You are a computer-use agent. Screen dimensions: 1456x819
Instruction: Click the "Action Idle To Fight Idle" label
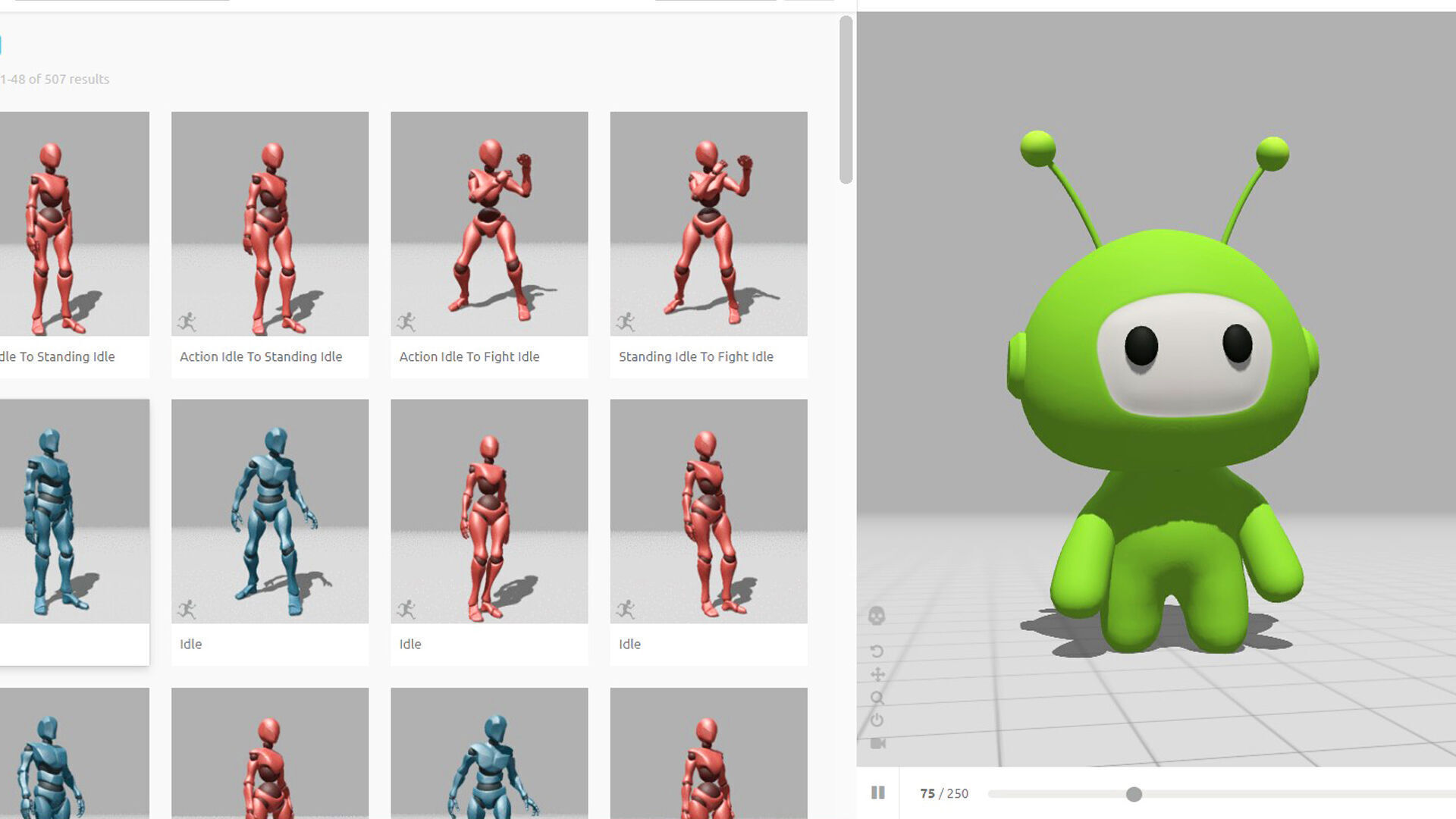click(x=469, y=356)
